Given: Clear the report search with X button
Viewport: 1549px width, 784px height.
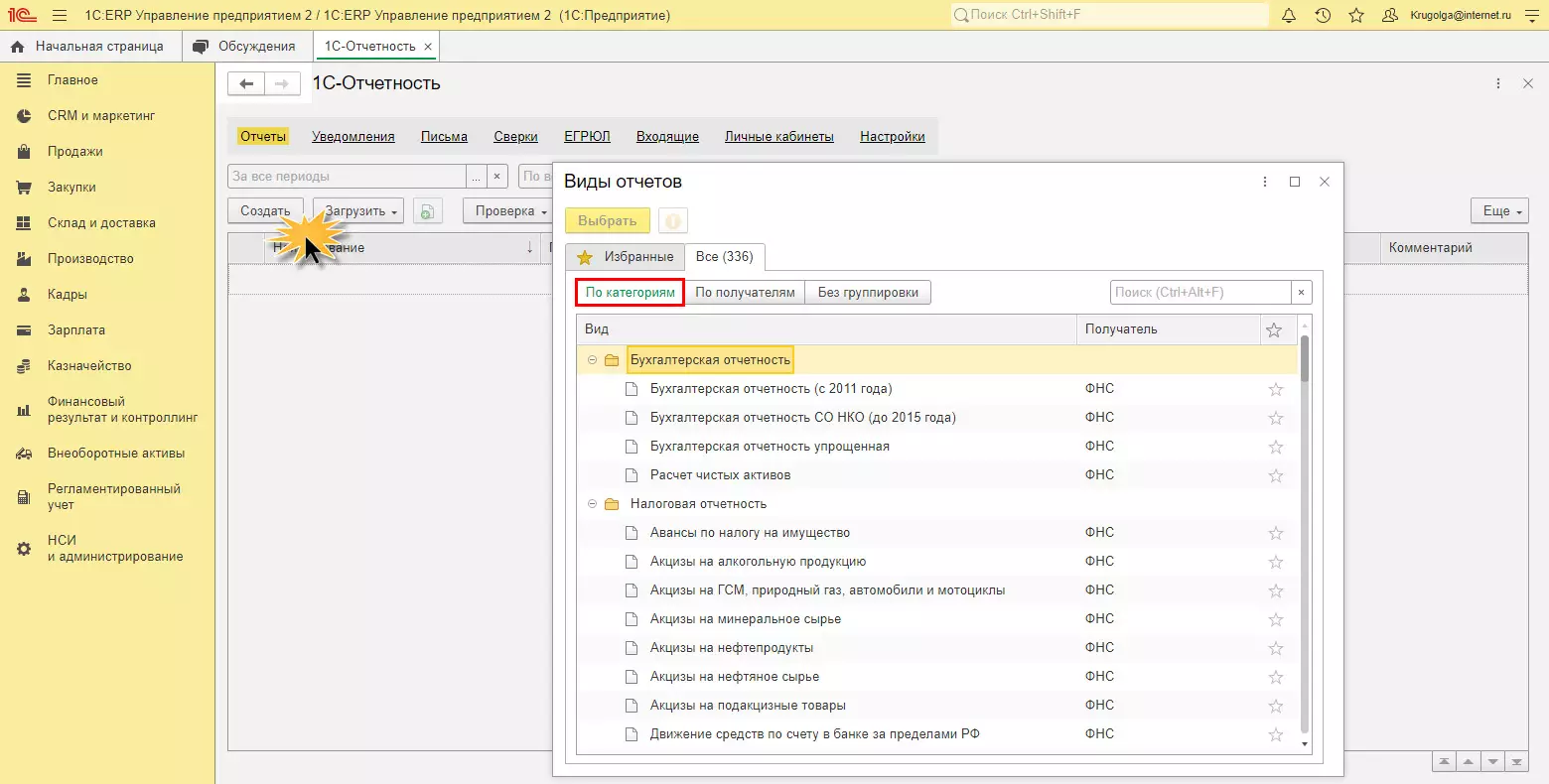Looking at the screenshot, I should click(1301, 293).
